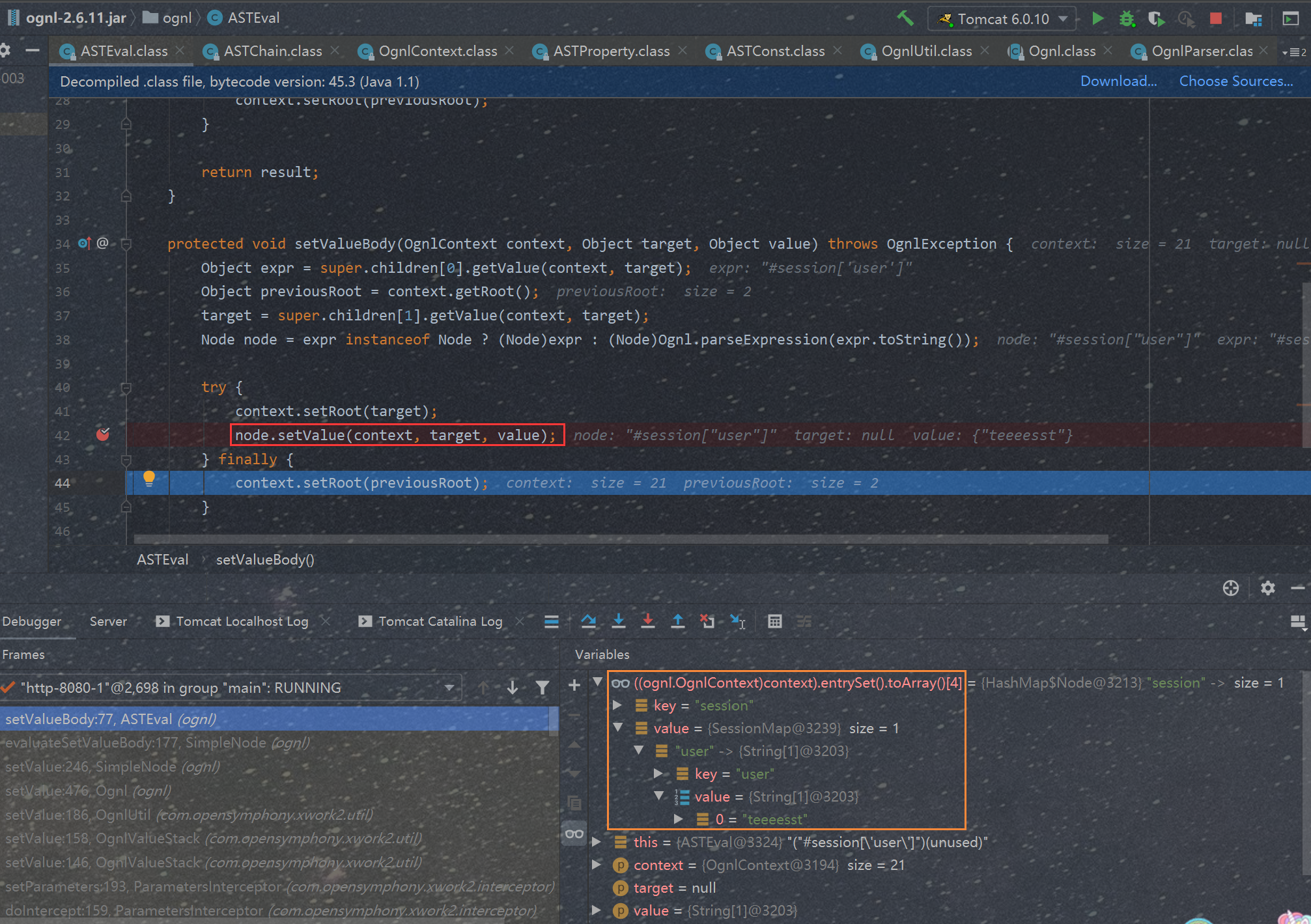
Task: Click the Trace Current Stream Chain icon
Action: click(x=804, y=622)
